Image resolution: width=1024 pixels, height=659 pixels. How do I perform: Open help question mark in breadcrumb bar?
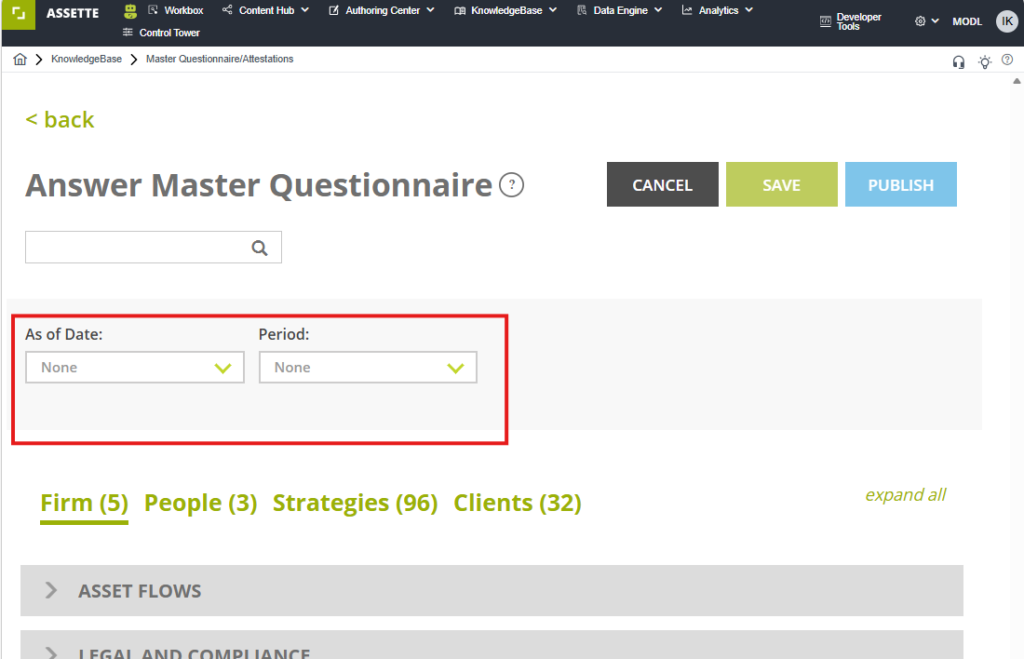1007,61
